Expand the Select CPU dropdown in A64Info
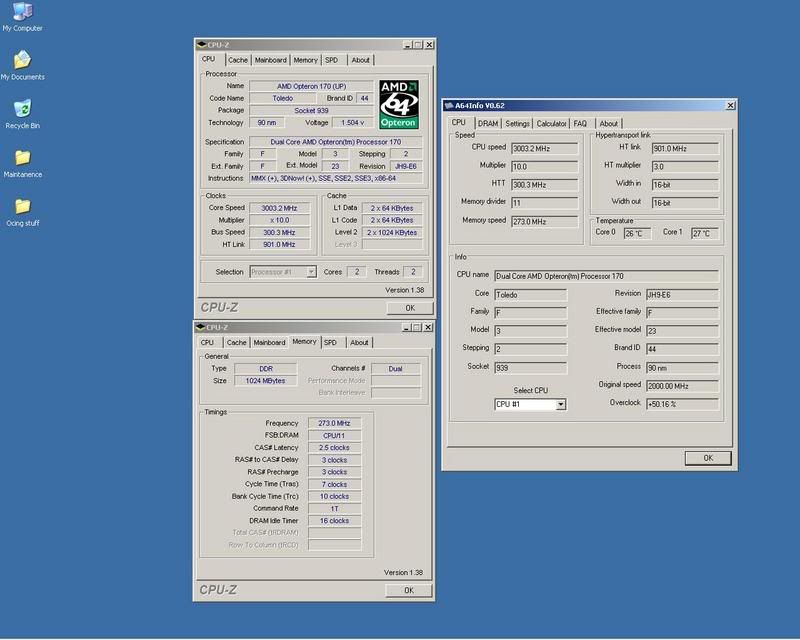800x640 pixels. click(x=560, y=405)
